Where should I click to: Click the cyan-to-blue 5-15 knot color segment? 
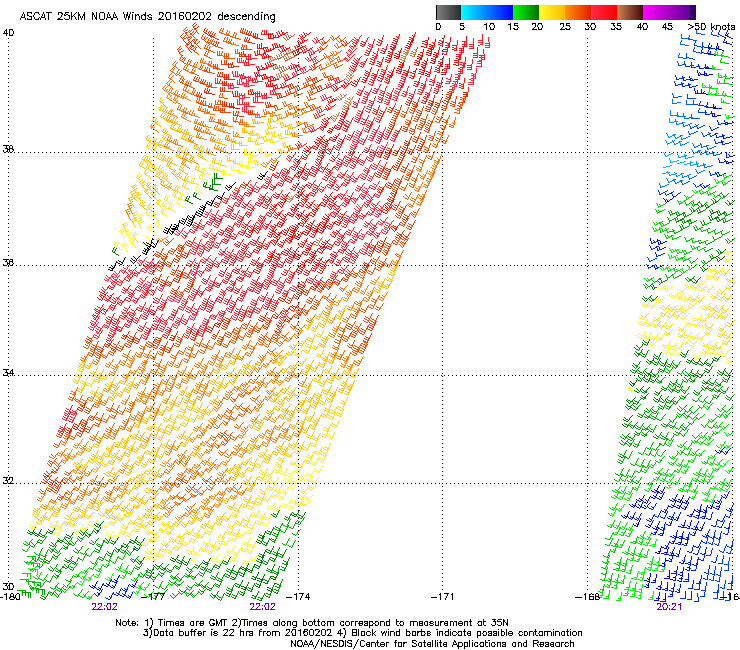(x=487, y=12)
